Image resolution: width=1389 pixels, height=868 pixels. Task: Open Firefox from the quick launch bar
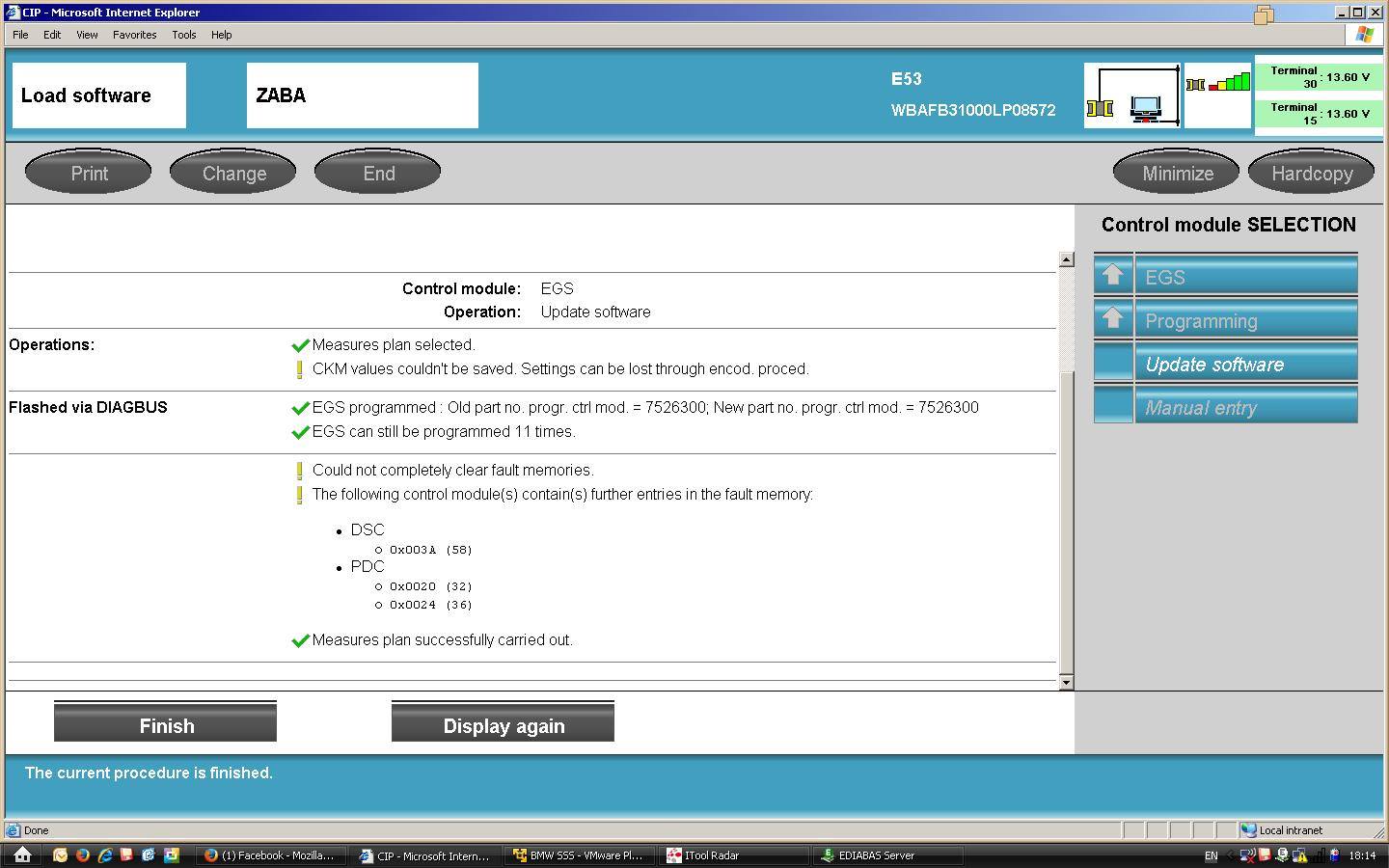(83, 855)
